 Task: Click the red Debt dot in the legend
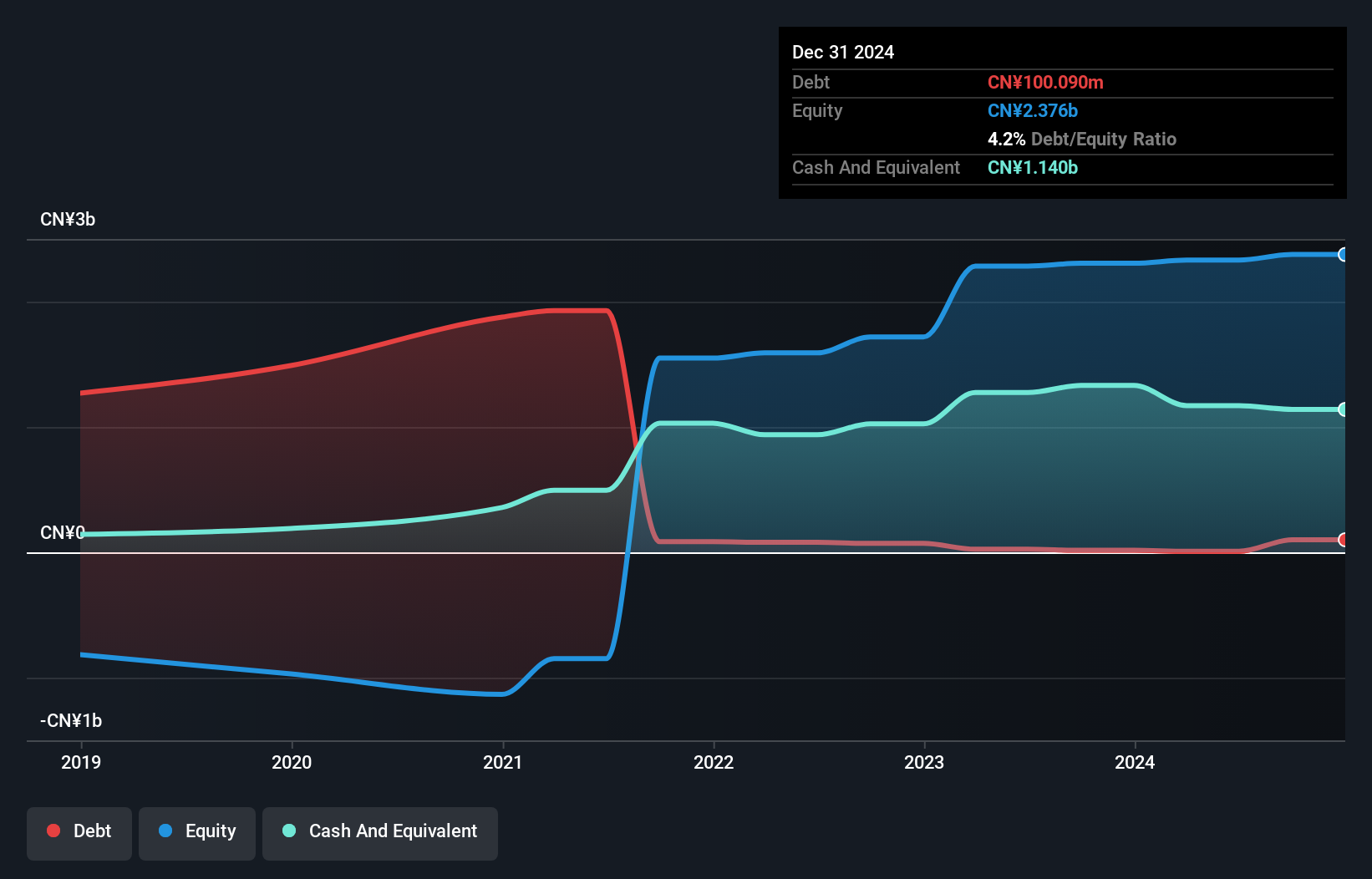tap(53, 831)
